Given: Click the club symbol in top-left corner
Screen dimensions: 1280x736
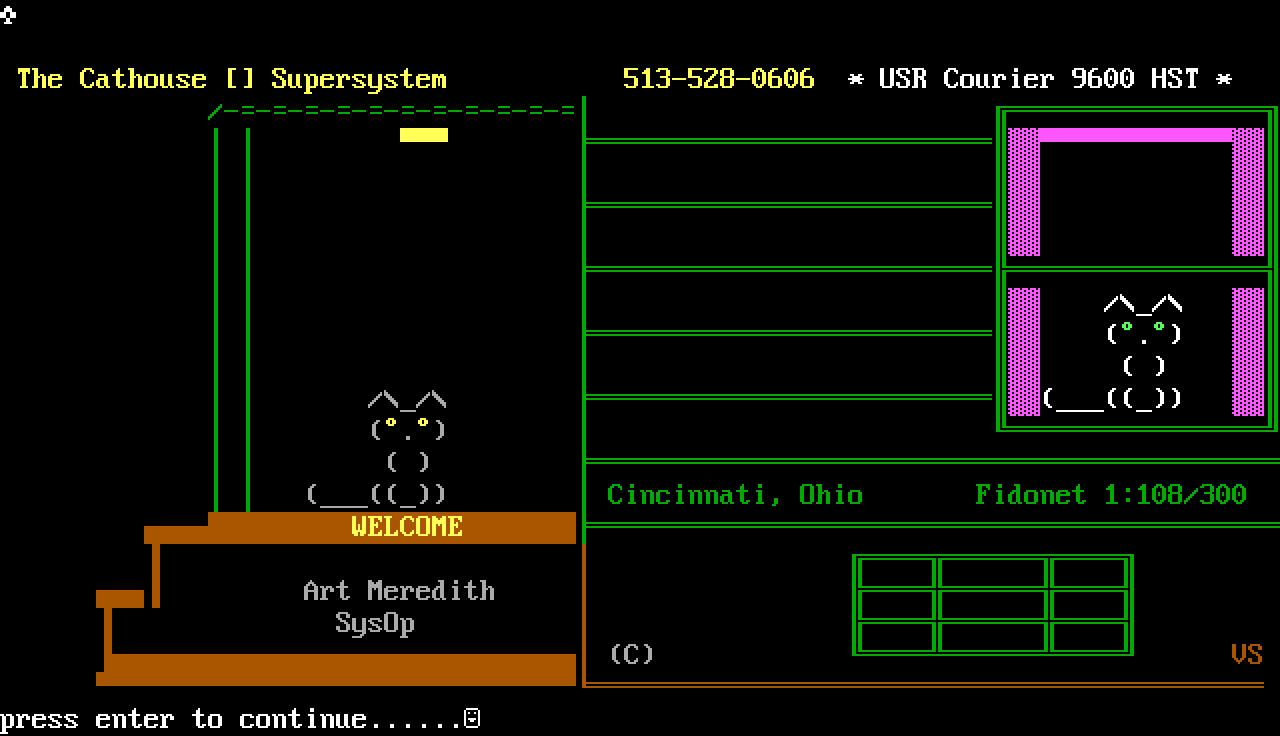Looking at the screenshot, I should 8,14.
